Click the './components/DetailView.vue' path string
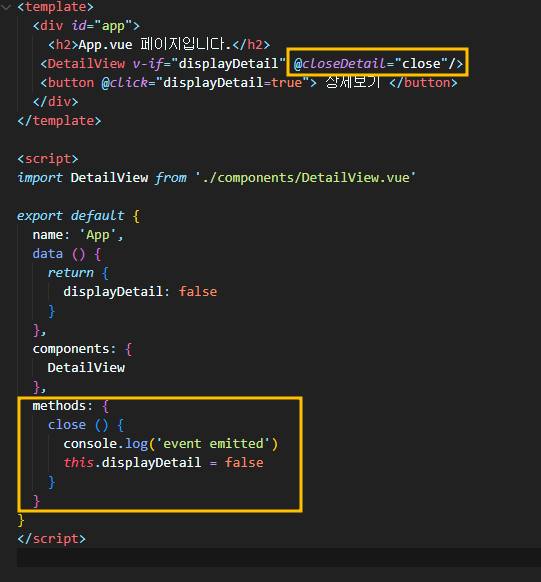 pyautogui.click(x=306, y=178)
